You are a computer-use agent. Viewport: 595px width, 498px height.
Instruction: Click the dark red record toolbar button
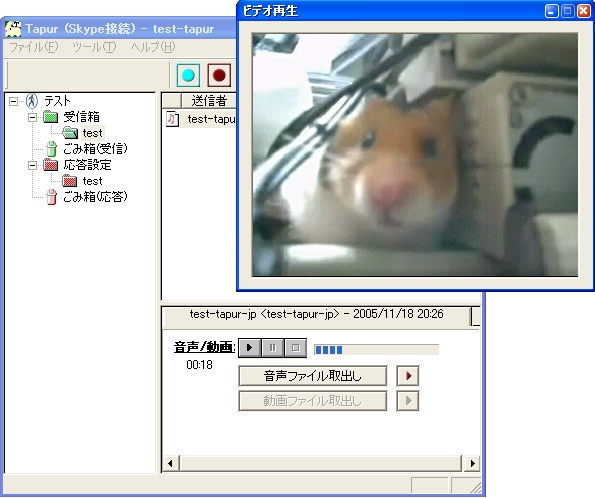coord(219,75)
